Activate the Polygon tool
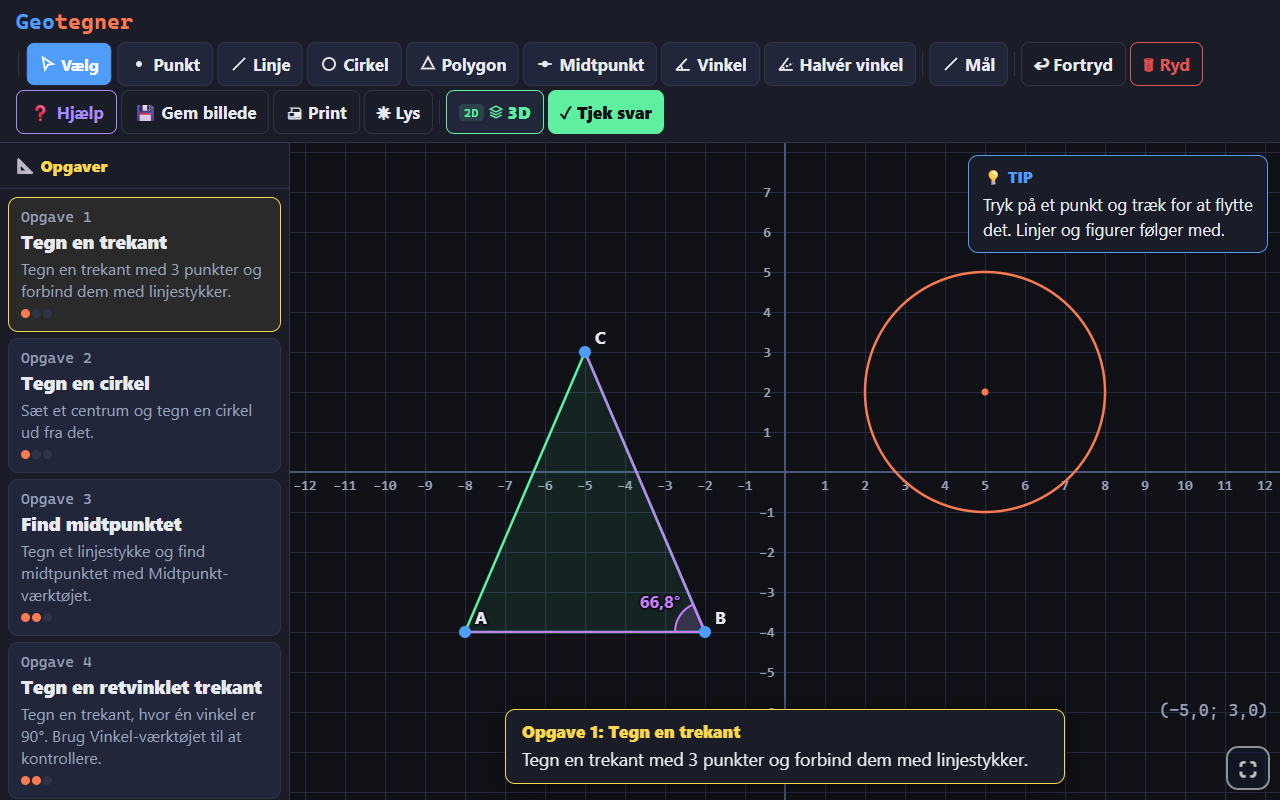The image size is (1280, 800). [x=462, y=64]
